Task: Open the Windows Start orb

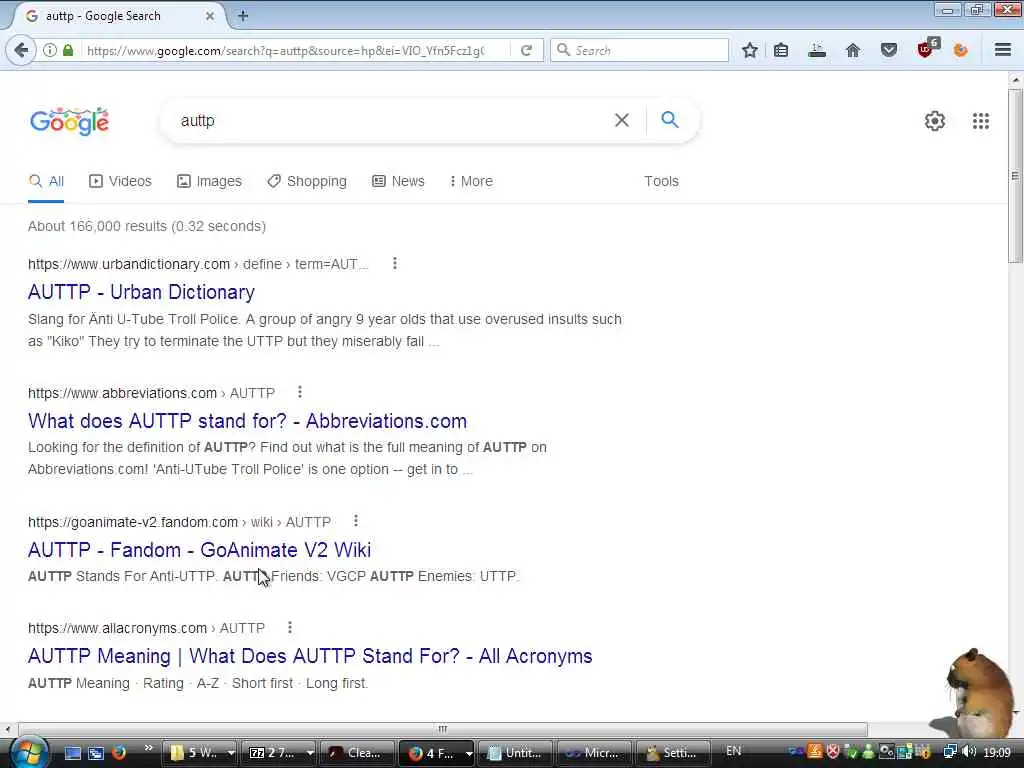Action: coord(28,752)
